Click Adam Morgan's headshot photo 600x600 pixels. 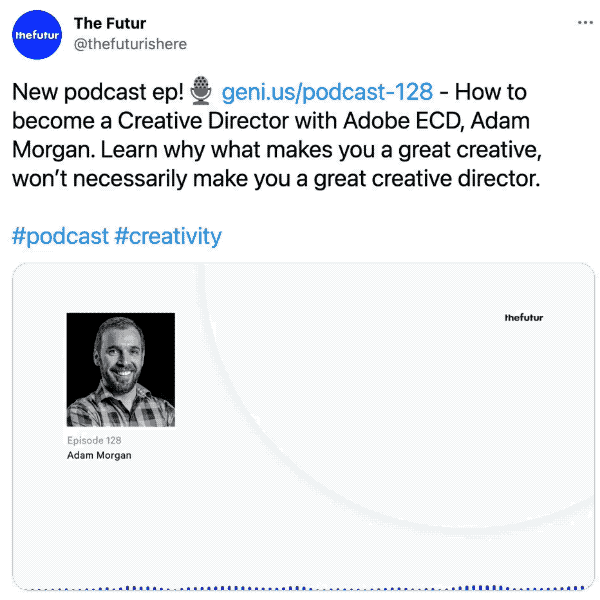click(x=121, y=370)
